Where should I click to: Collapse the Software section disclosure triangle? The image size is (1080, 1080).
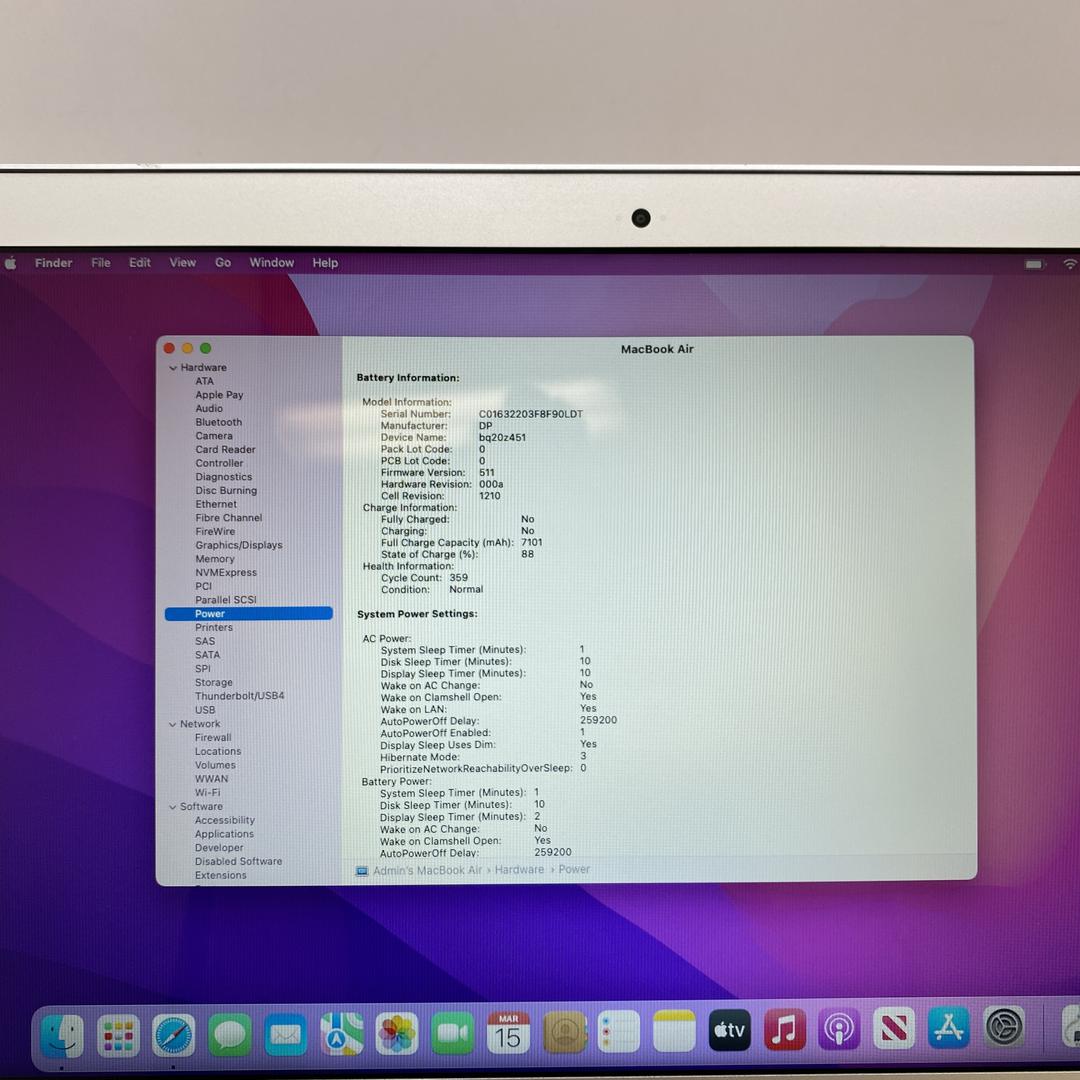pos(173,807)
